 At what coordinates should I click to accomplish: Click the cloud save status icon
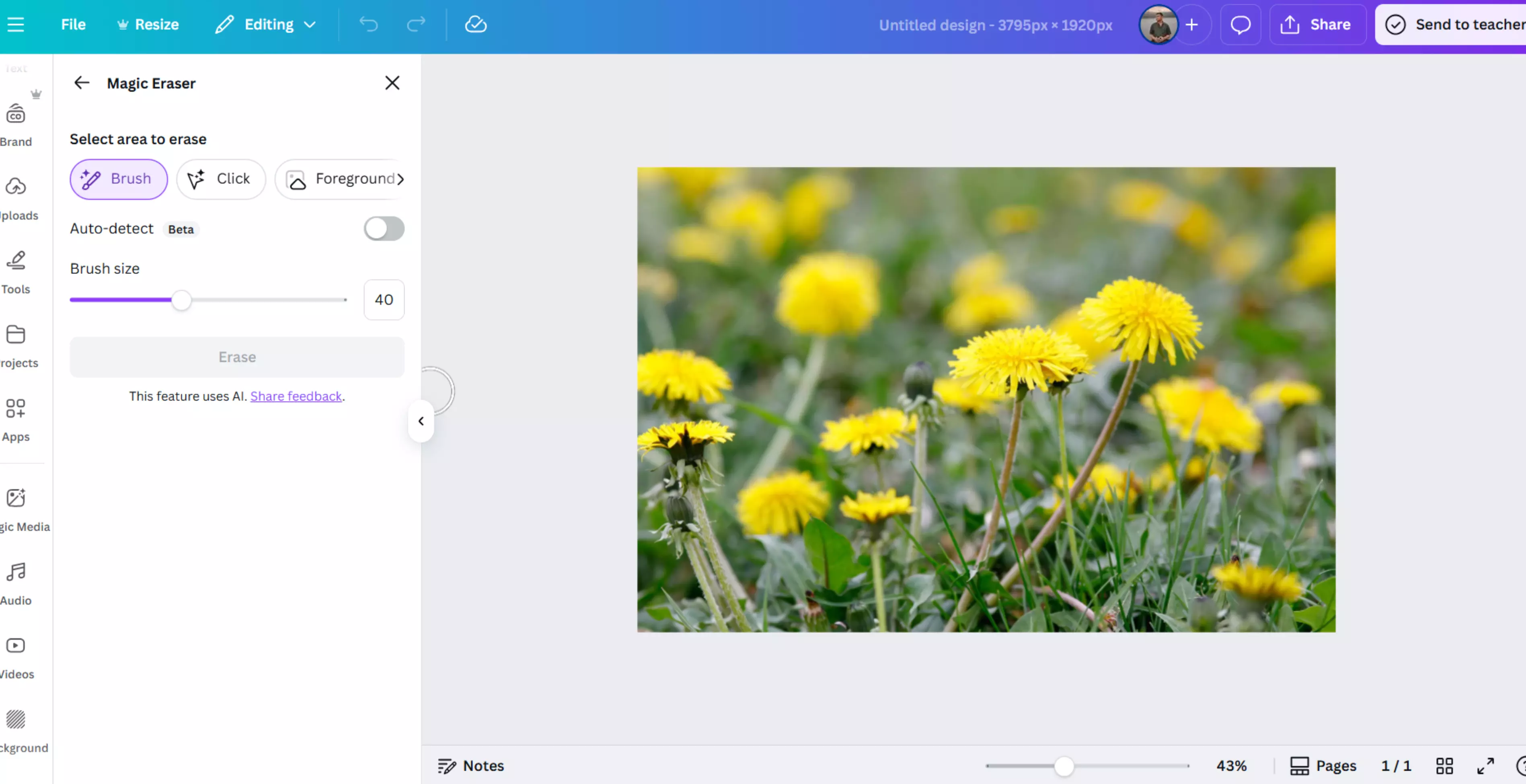(475, 24)
